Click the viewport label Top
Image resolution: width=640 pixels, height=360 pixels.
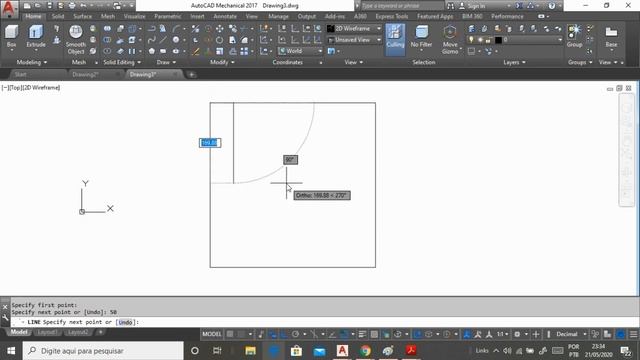(x=16, y=87)
